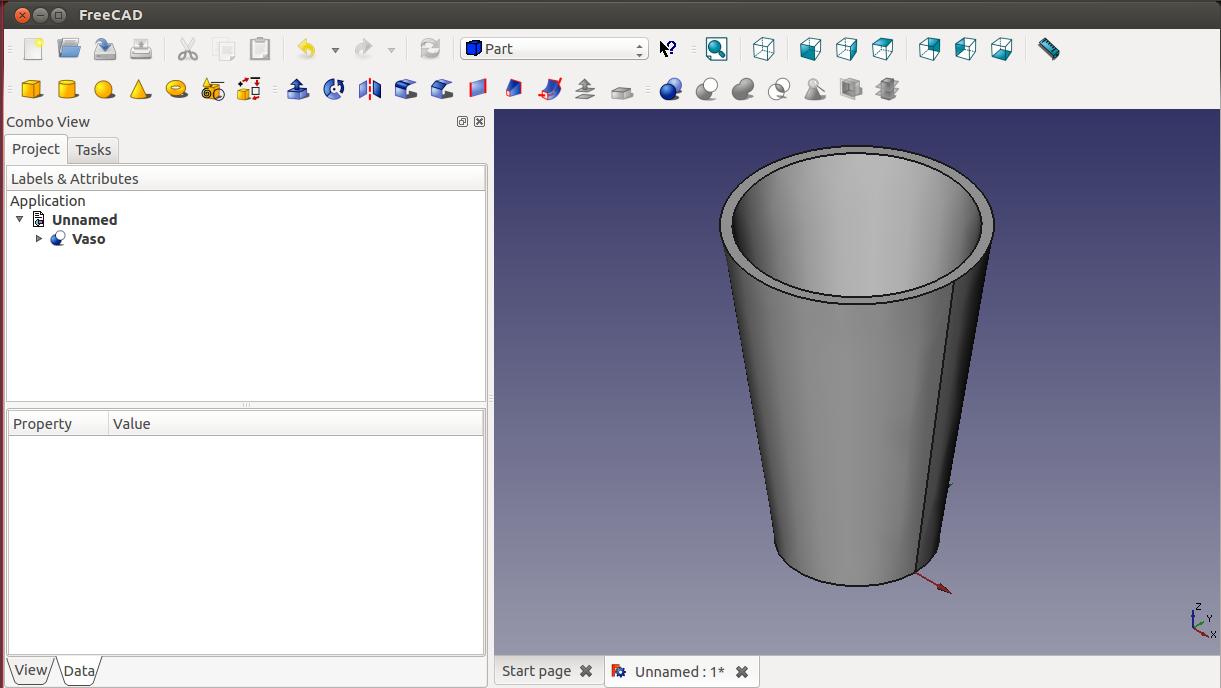Open the Start page tab
This screenshot has height=688, width=1221.
pos(536,671)
